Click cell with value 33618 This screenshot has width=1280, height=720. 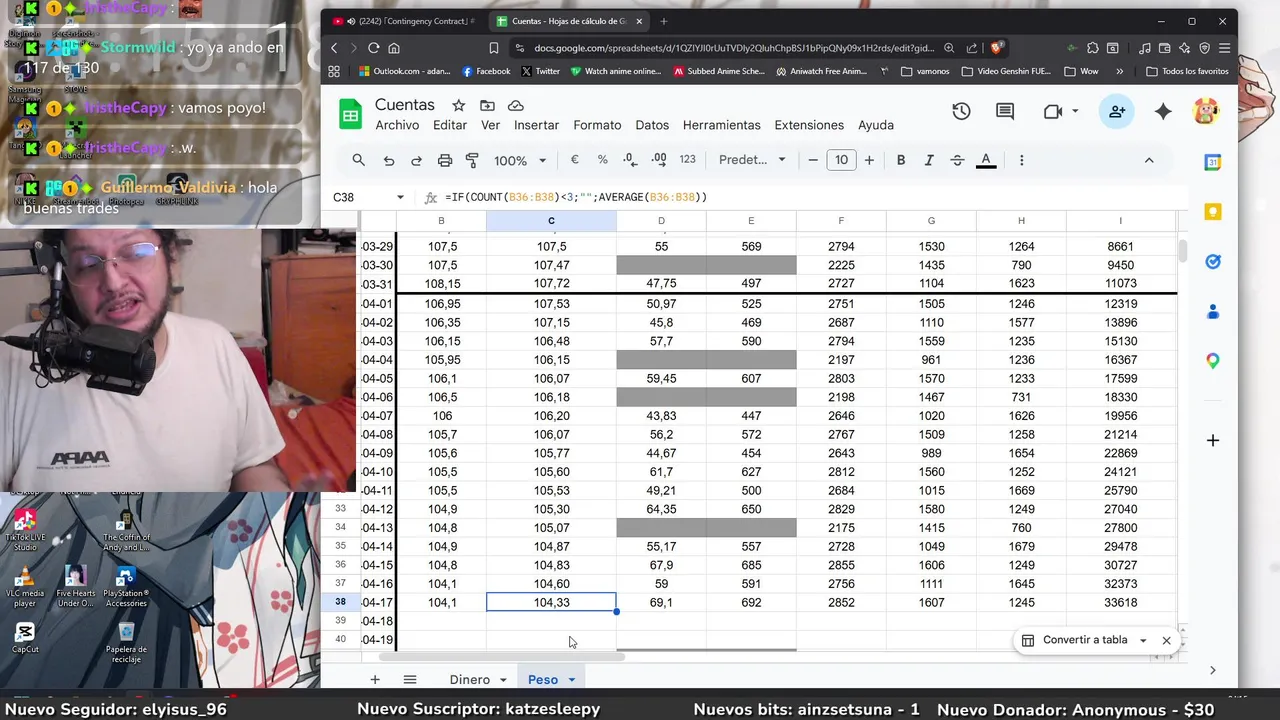1120,603
